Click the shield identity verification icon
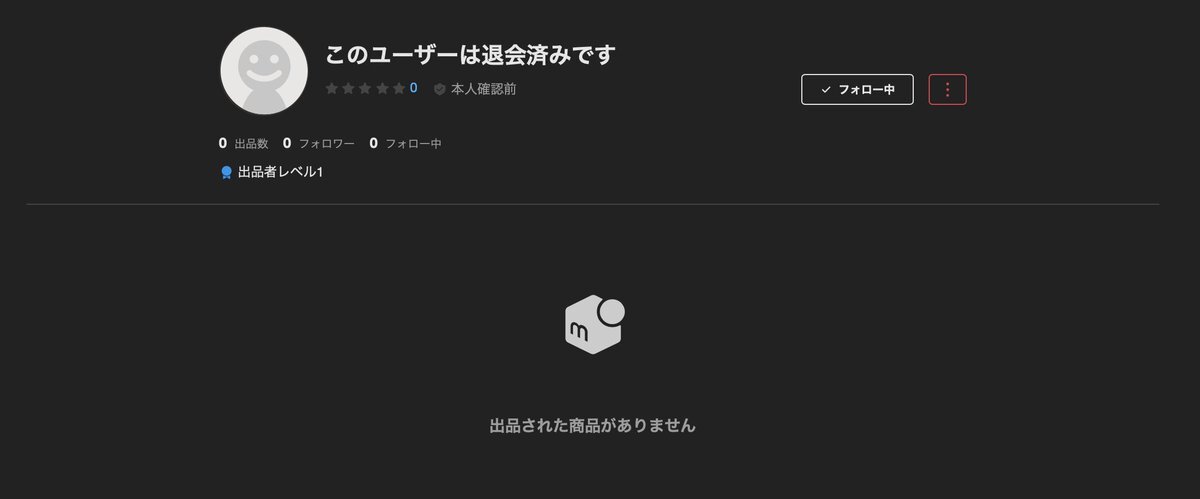The image size is (1200, 499). [x=439, y=89]
